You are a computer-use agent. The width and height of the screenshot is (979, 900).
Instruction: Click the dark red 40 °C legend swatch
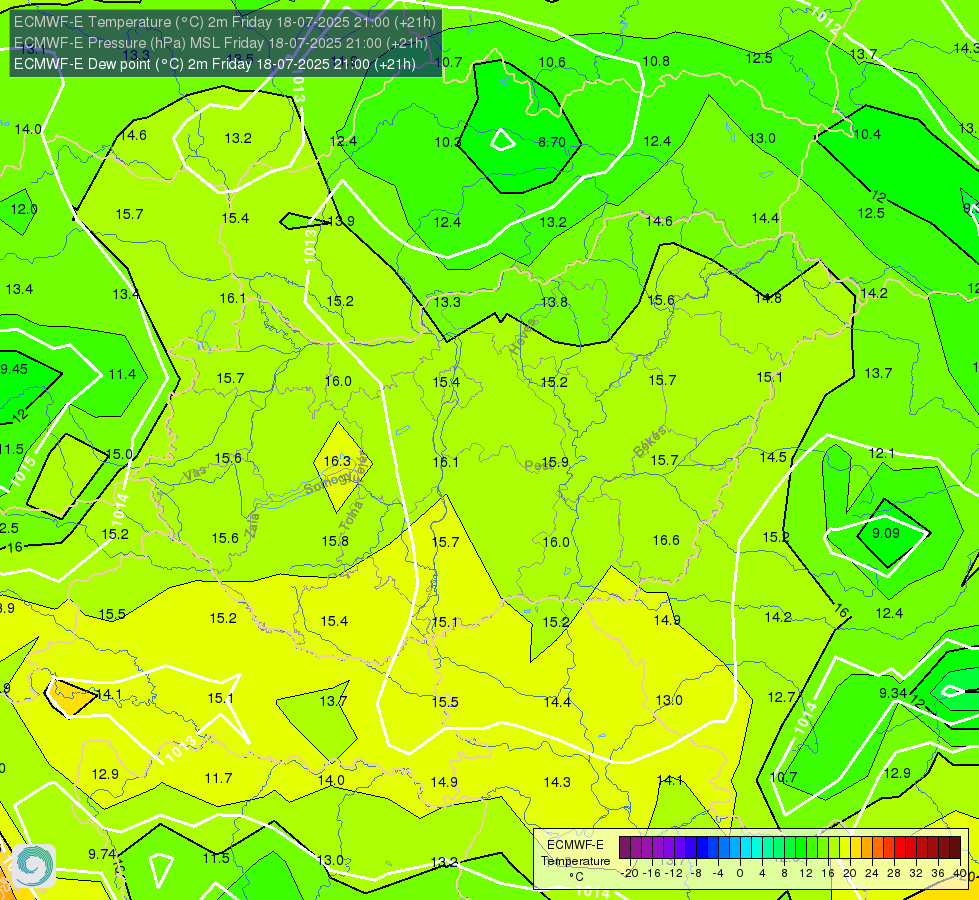(955, 848)
